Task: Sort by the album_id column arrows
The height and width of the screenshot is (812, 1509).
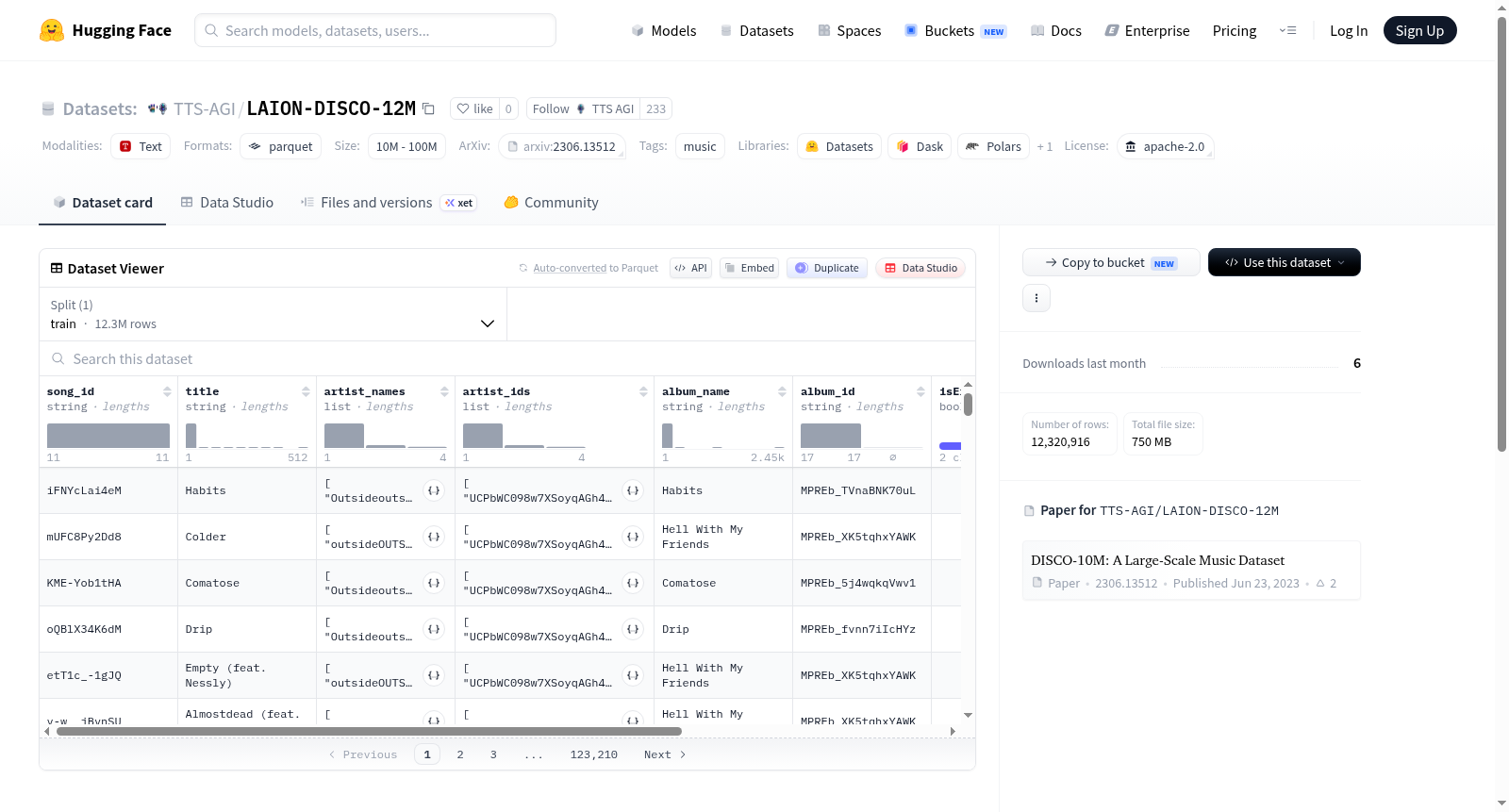Action: coord(920,391)
